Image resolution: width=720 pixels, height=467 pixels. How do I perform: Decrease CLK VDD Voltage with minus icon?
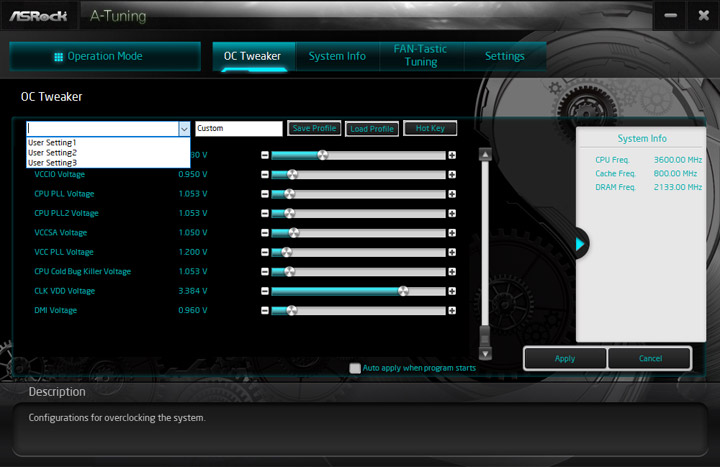pyautogui.click(x=264, y=291)
